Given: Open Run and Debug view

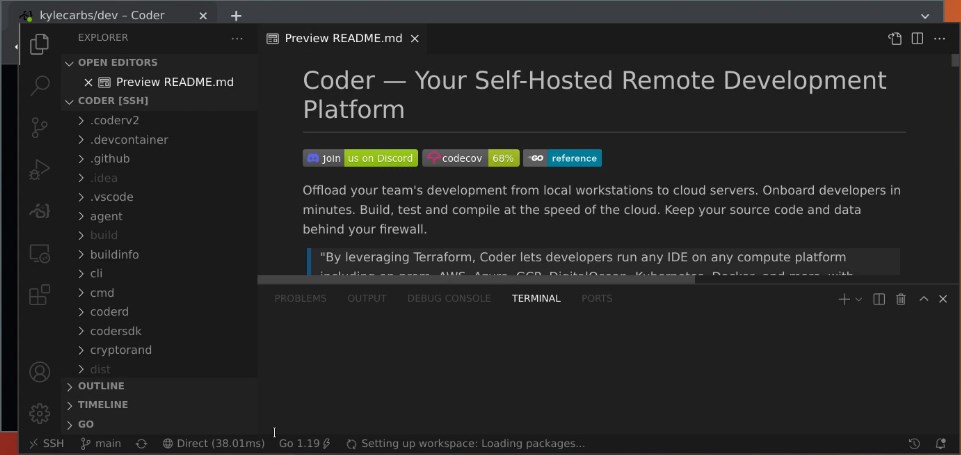Looking at the screenshot, I should pos(39,170).
